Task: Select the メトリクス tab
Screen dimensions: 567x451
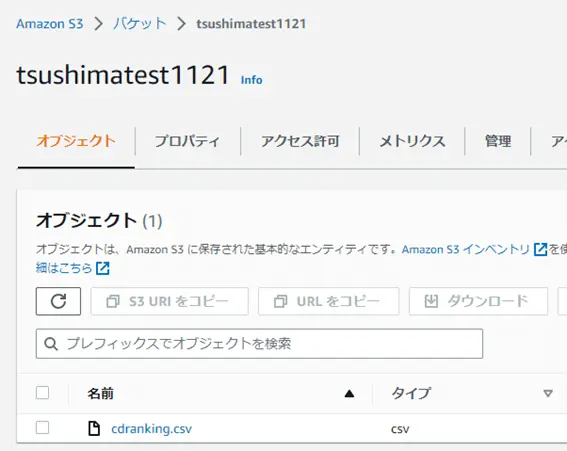Action: [412, 141]
